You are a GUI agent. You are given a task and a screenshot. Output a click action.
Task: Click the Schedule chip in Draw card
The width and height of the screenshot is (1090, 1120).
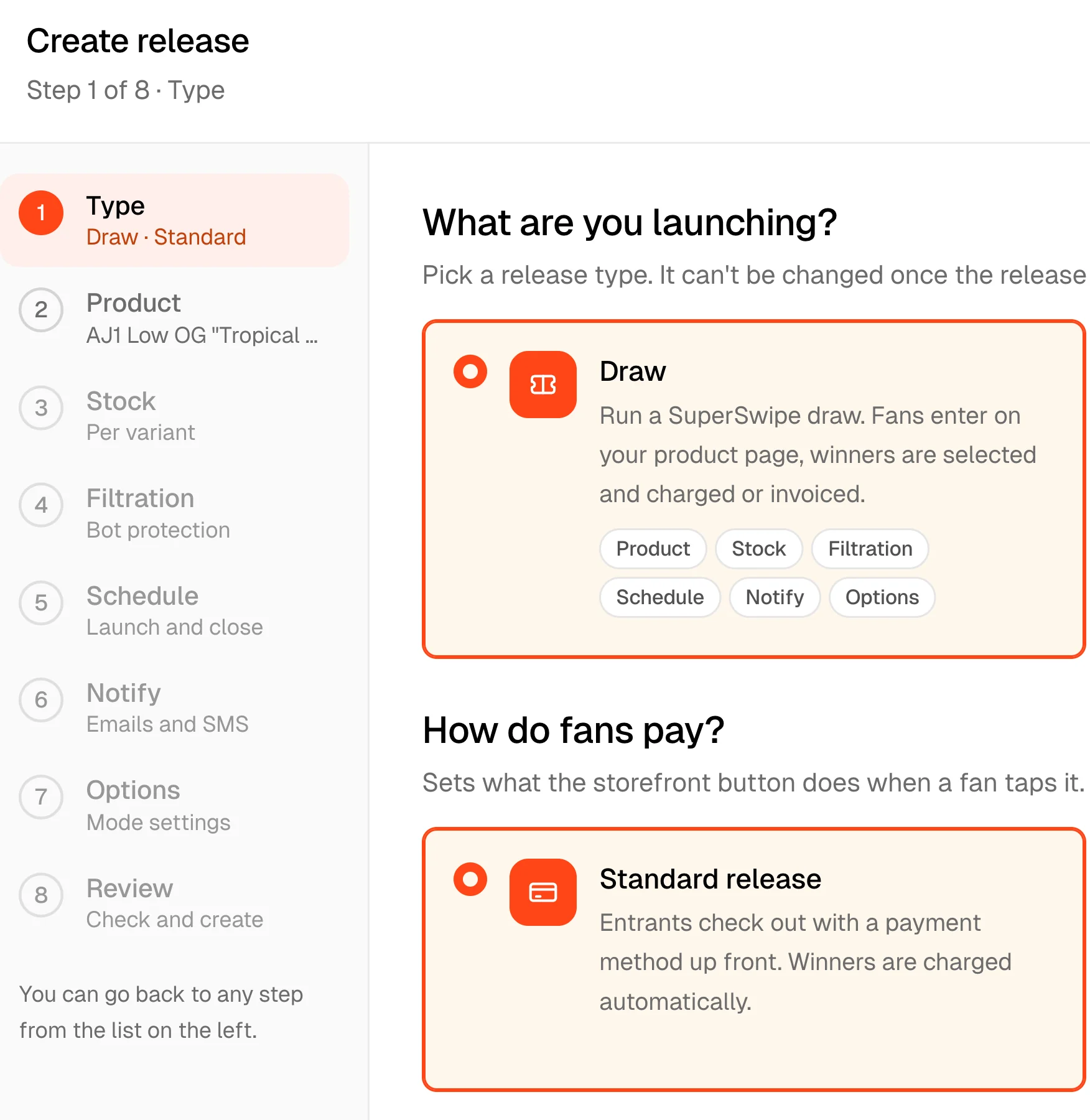[x=659, y=597]
